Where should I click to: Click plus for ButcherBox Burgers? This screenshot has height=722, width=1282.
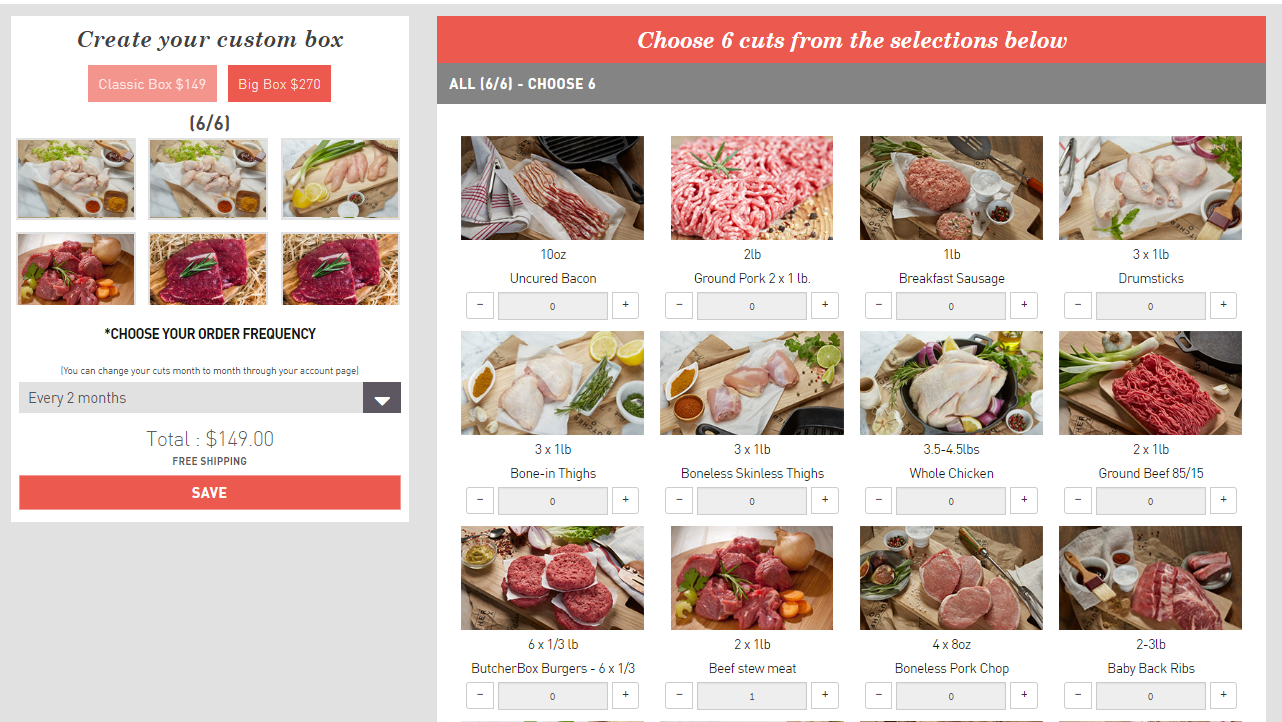pos(625,695)
